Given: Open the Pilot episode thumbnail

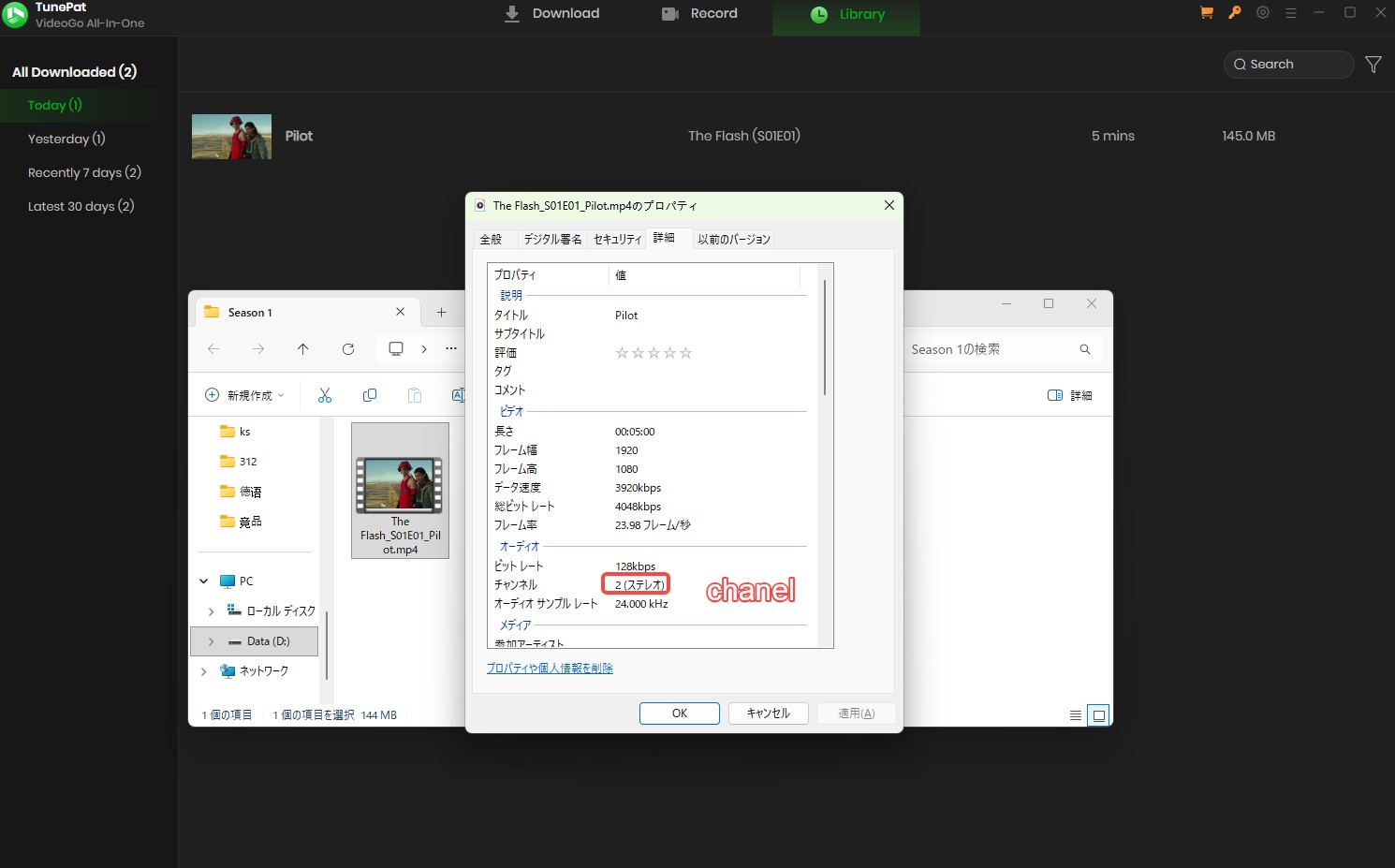Looking at the screenshot, I should [230, 135].
